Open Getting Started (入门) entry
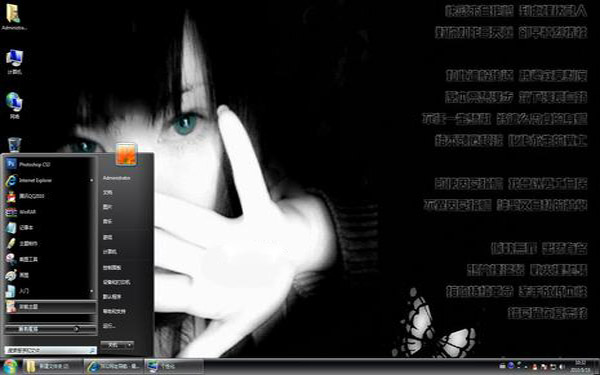This screenshot has height=375, width=600. [x=50, y=291]
